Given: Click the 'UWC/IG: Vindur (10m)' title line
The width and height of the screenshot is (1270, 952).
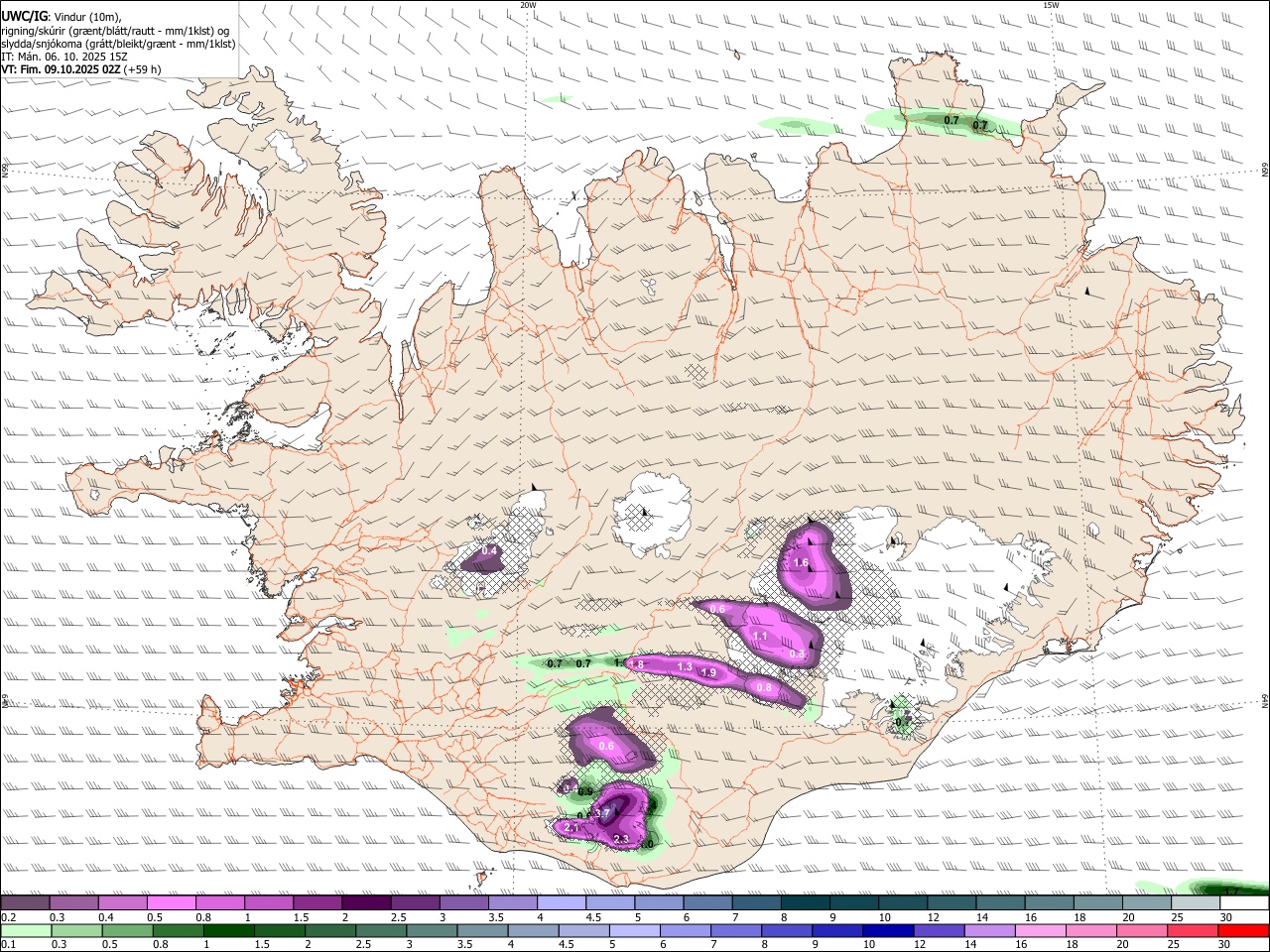Looking at the screenshot, I should [62, 17].
